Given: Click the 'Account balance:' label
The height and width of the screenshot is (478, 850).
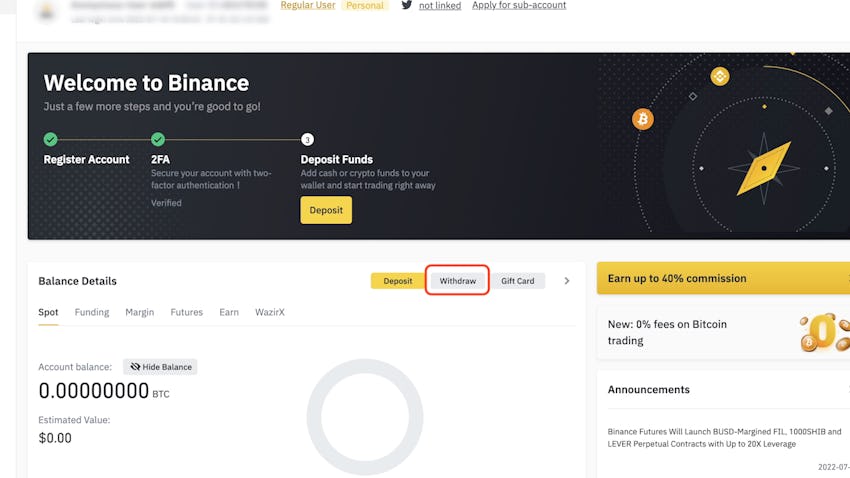Looking at the screenshot, I should click(x=75, y=367).
